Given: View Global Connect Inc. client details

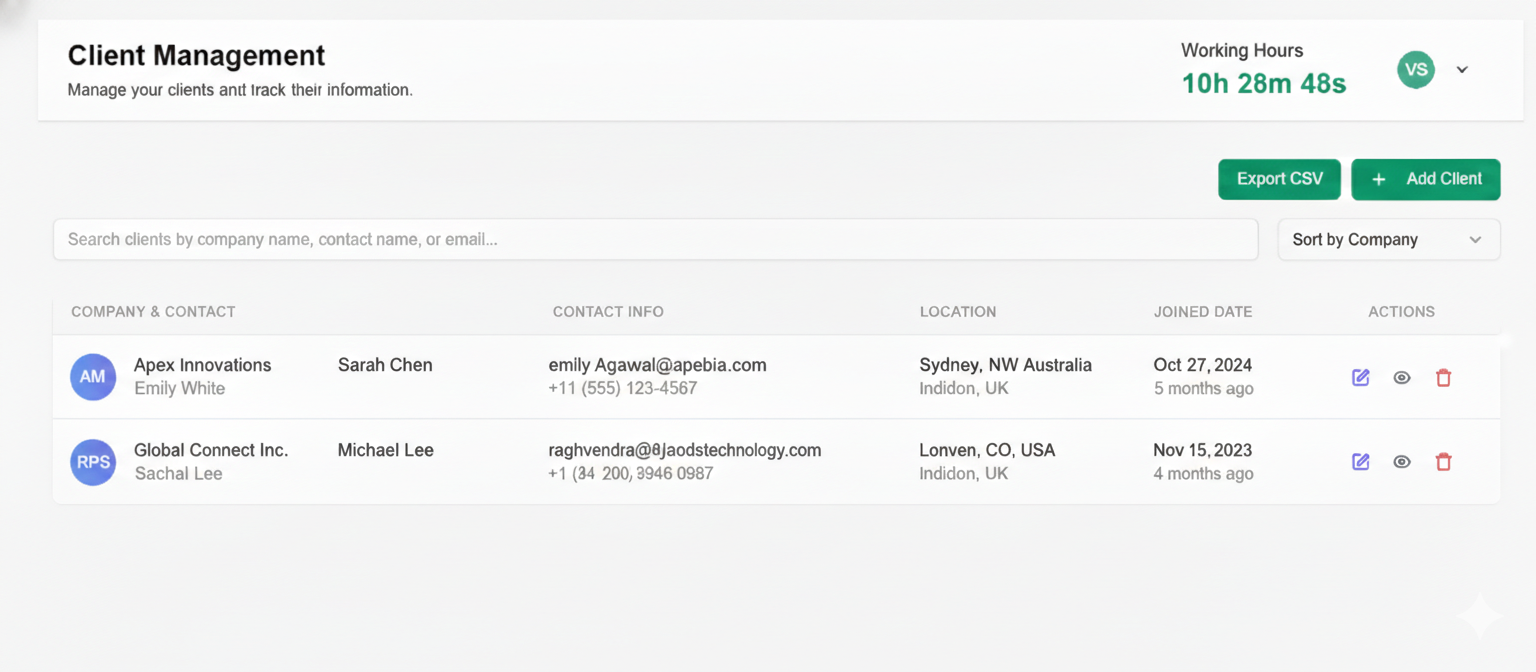Looking at the screenshot, I should pos(1401,461).
